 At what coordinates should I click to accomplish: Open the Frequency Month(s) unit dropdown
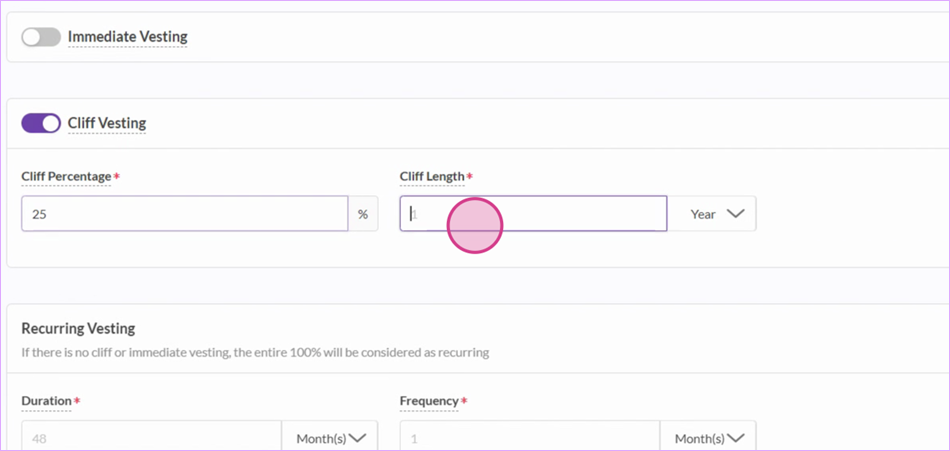point(708,438)
